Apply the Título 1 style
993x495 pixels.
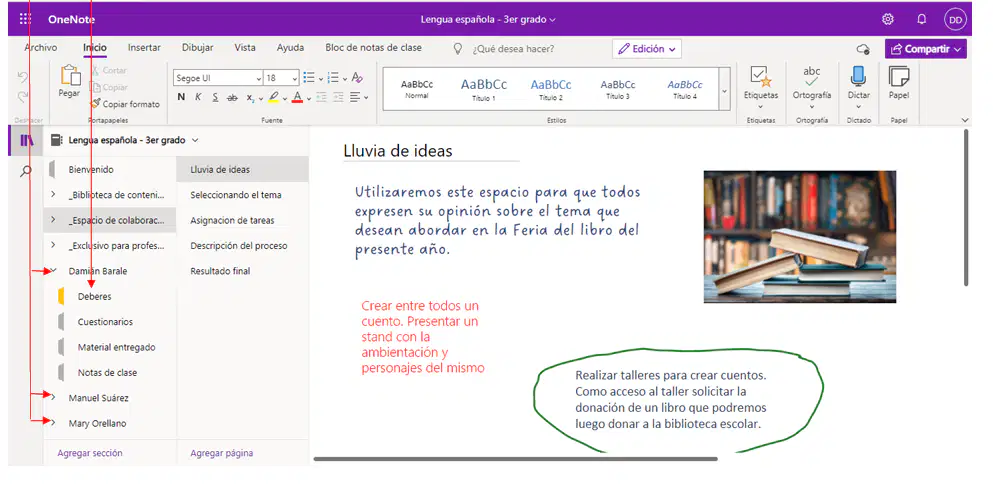pyautogui.click(x=484, y=90)
